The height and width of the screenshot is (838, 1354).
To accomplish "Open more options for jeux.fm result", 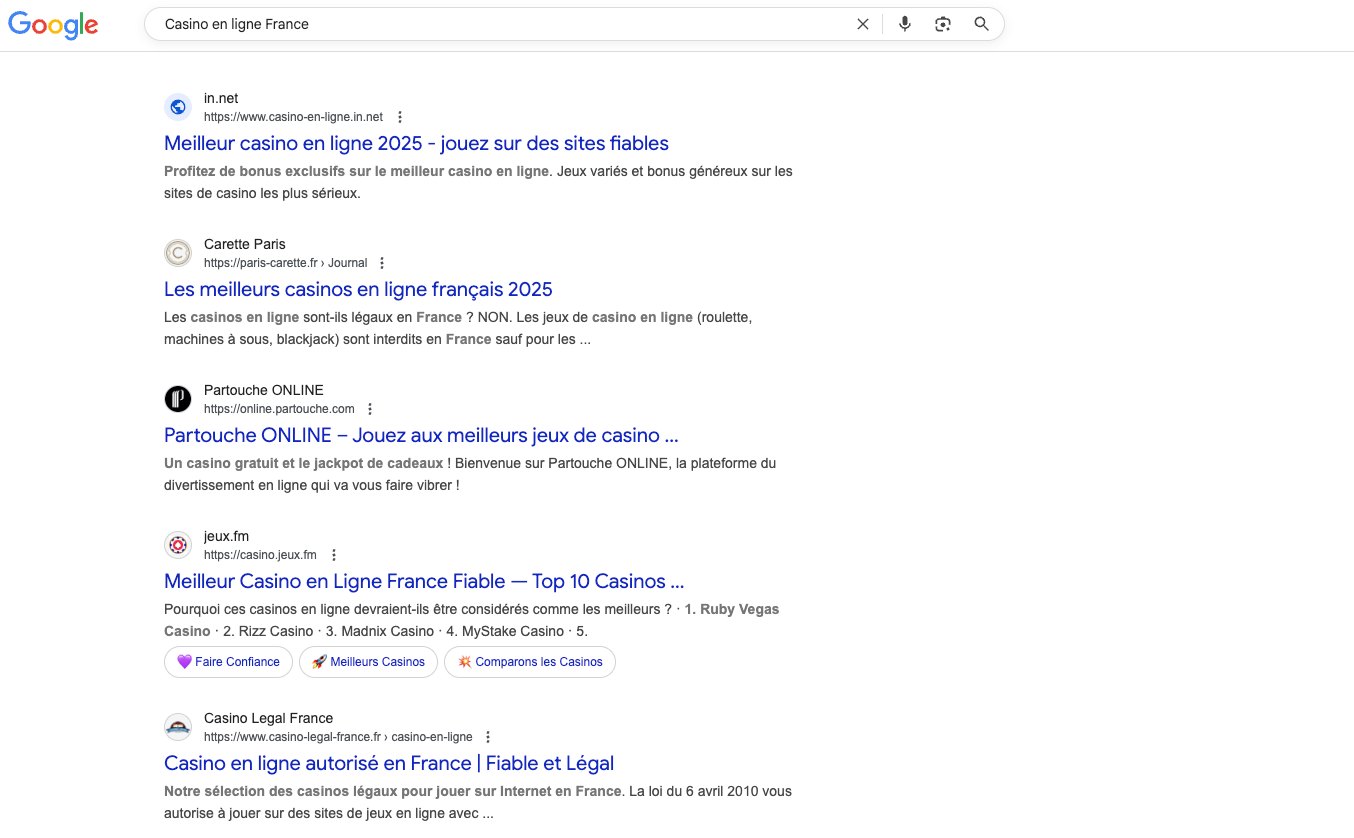I will coord(334,555).
